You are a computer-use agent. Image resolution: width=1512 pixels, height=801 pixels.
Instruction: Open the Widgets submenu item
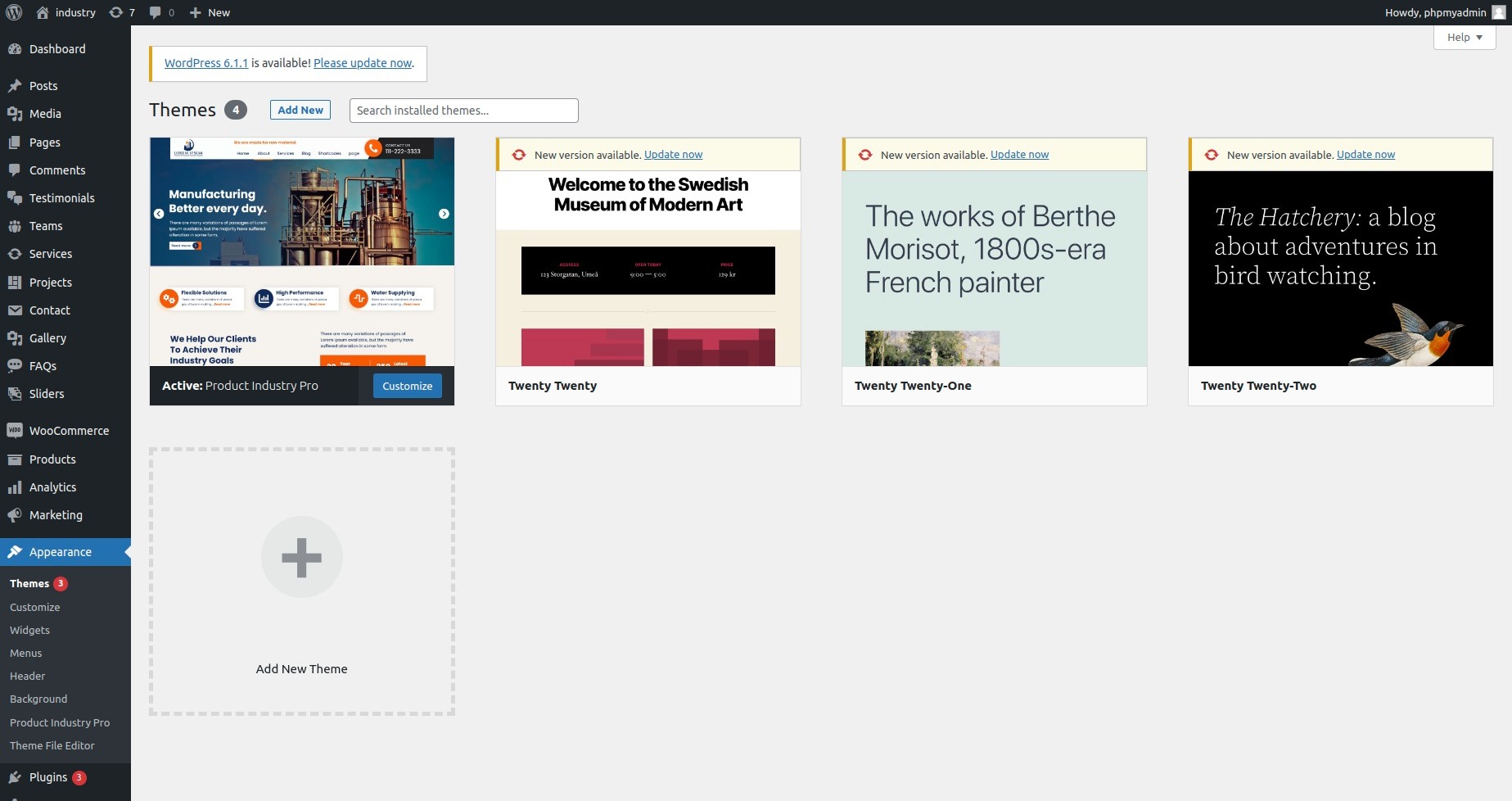coord(30,631)
